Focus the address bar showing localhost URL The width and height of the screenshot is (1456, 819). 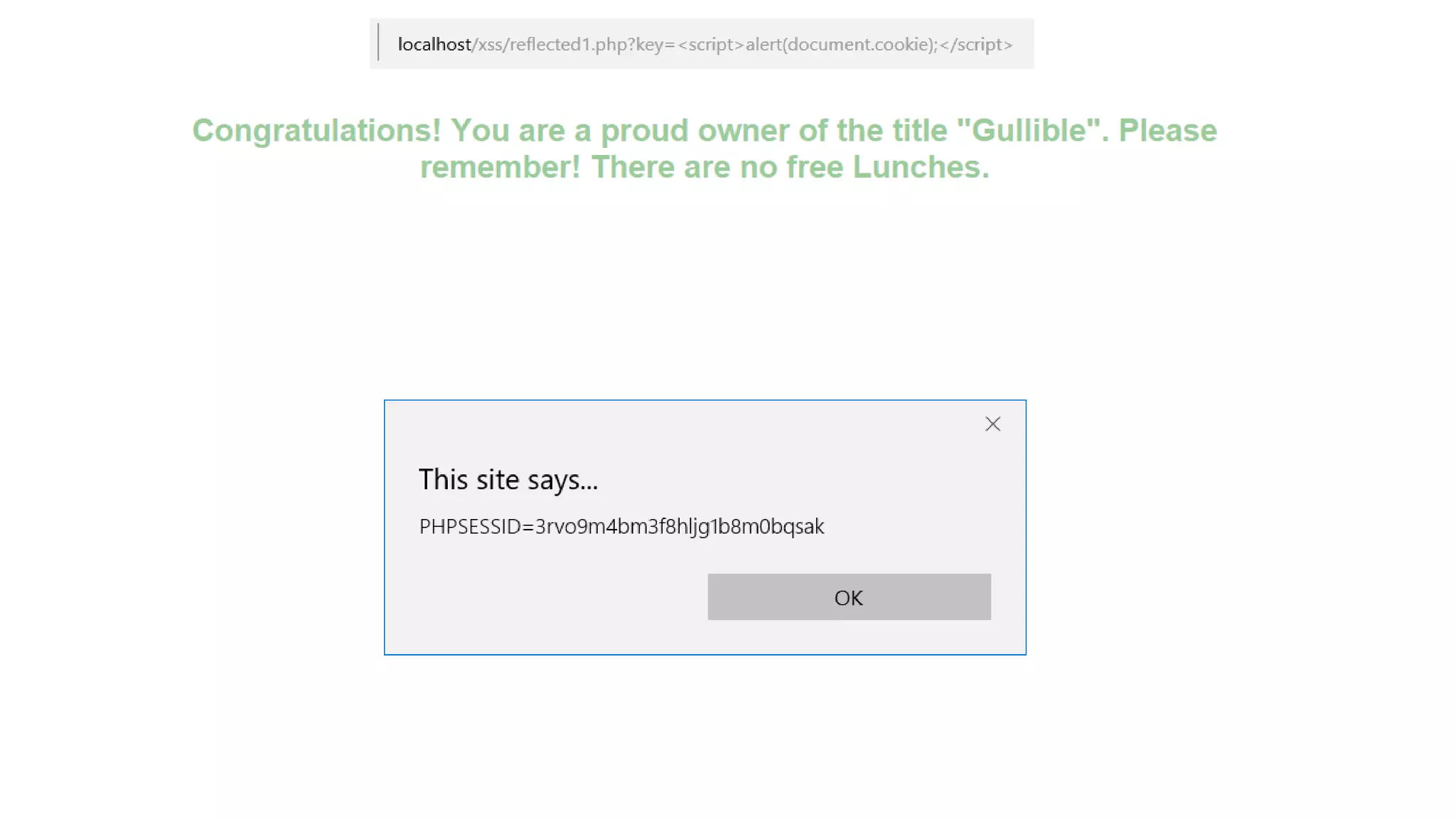pos(702,44)
